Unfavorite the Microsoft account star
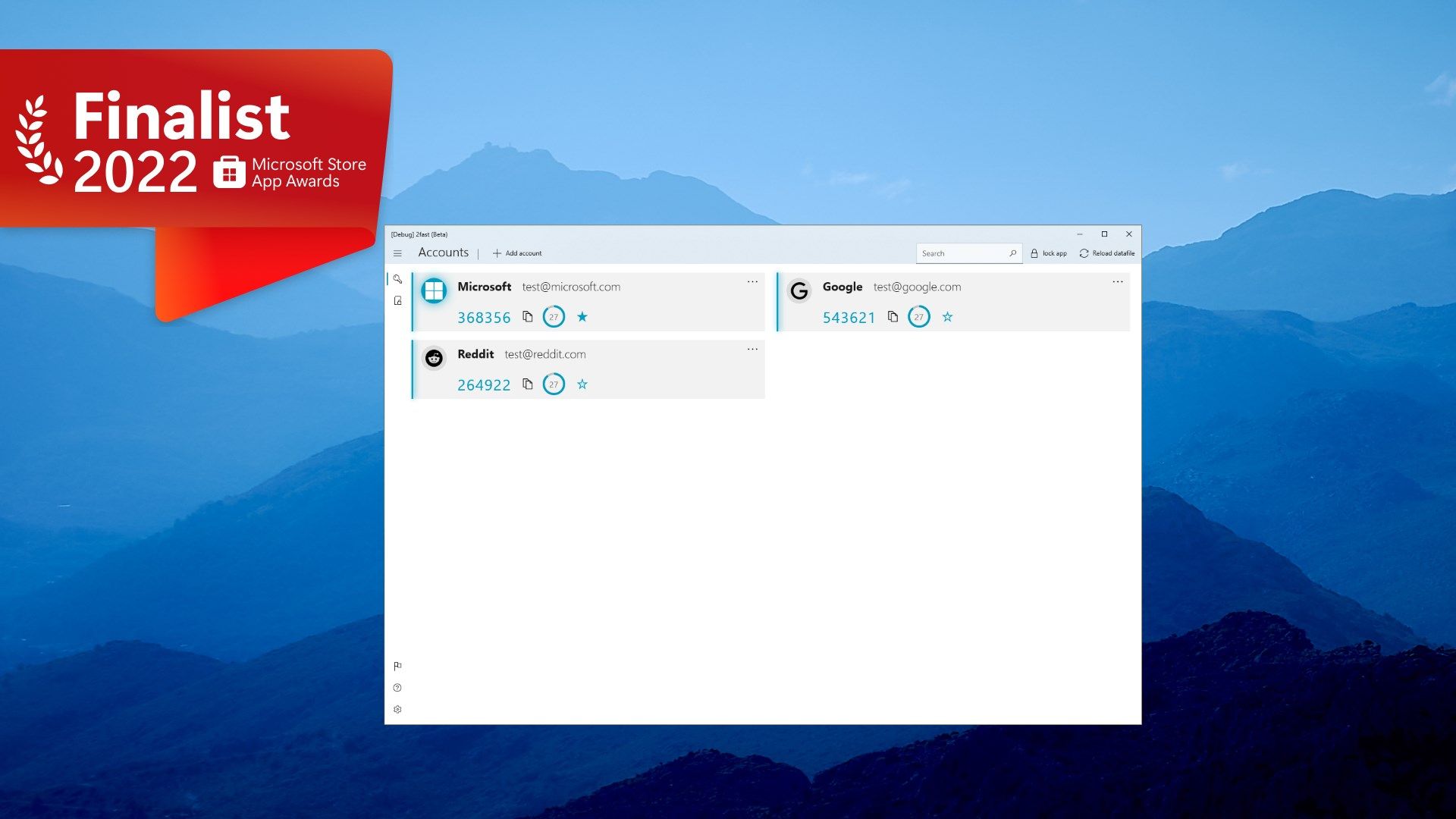This screenshot has width=1456, height=819. (582, 317)
